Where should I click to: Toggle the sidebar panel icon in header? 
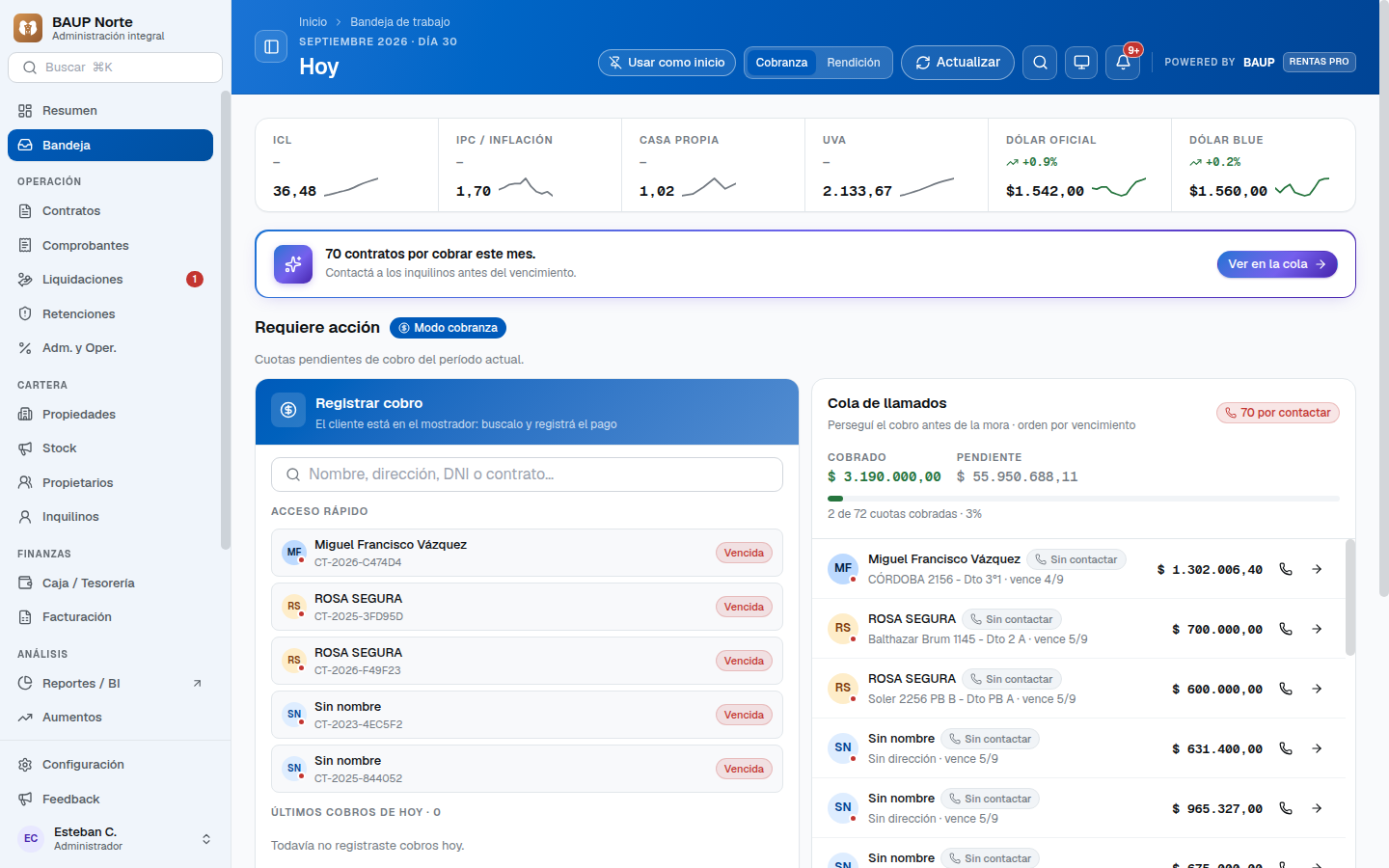pos(271,46)
